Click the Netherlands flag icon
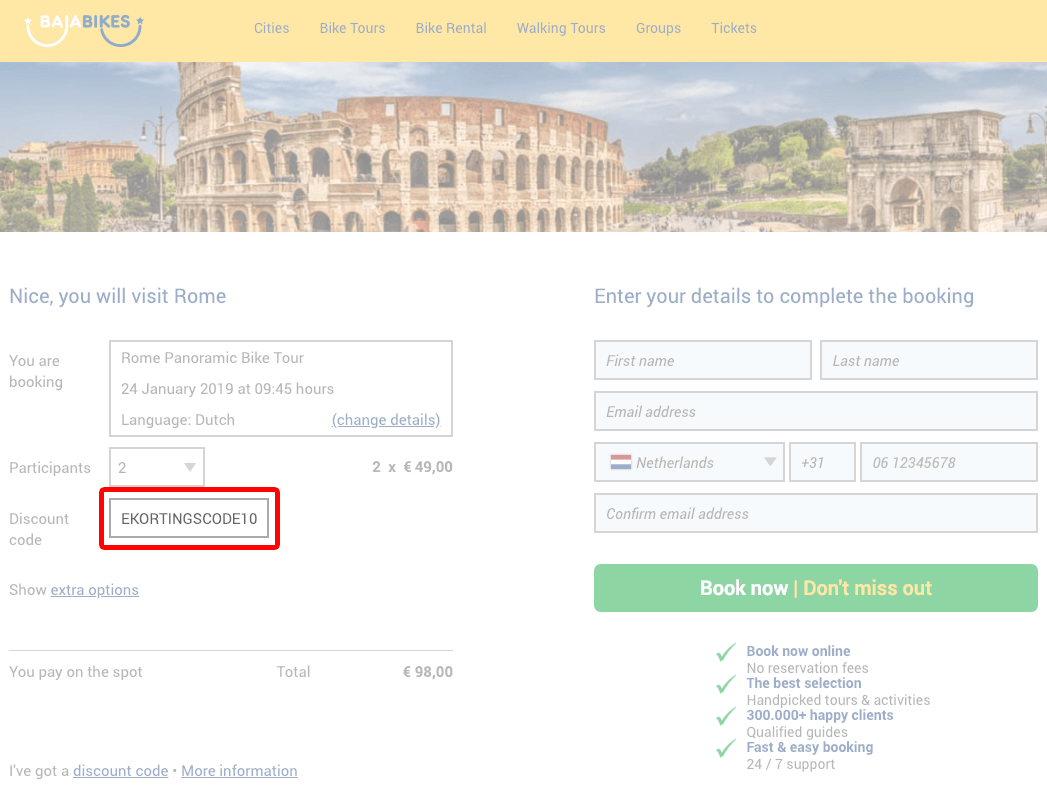This screenshot has width=1047, height=789. click(620, 462)
